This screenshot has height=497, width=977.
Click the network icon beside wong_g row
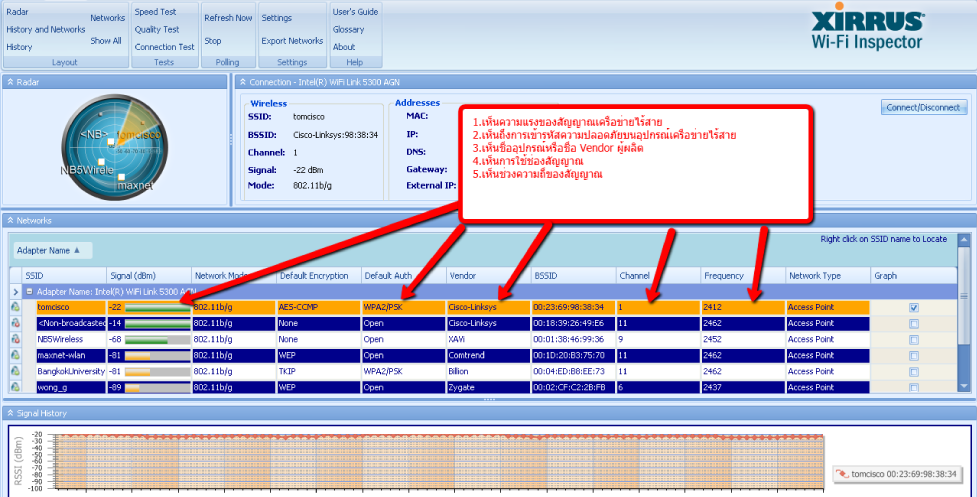click(15, 386)
